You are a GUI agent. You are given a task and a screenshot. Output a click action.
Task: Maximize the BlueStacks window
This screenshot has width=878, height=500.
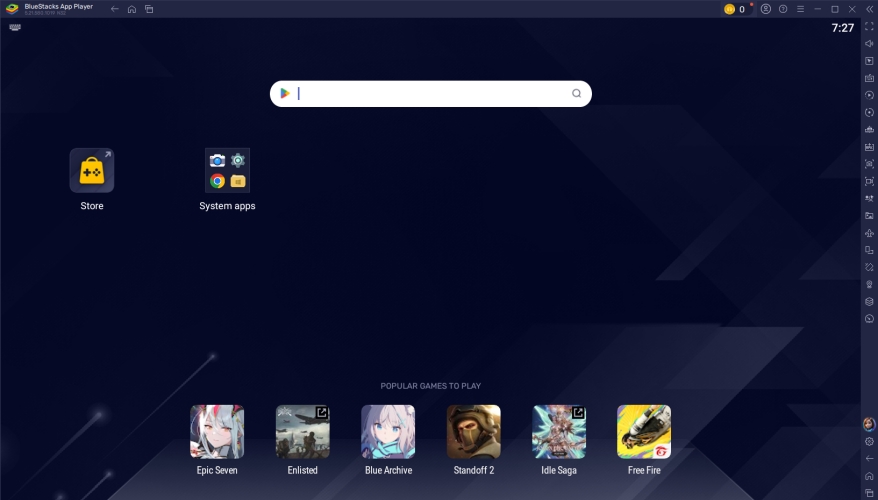tap(835, 9)
